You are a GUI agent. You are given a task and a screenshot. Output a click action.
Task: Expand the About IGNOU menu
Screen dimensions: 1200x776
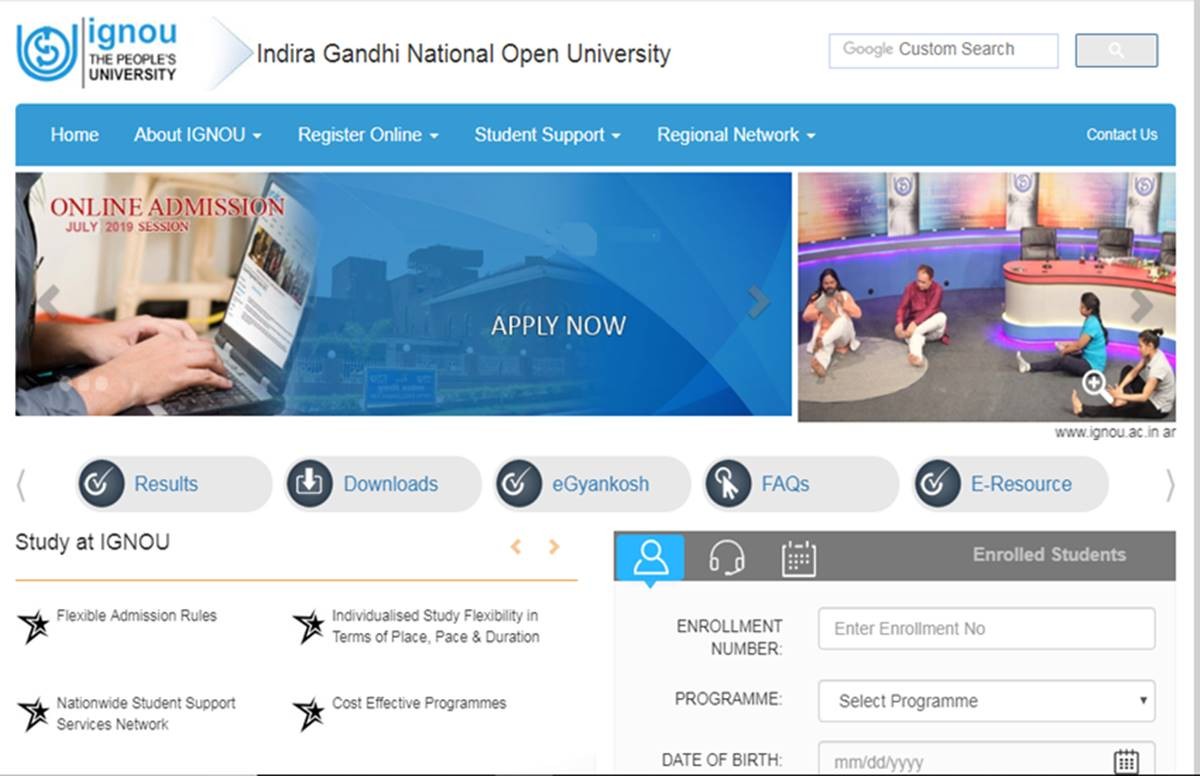pos(197,135)
